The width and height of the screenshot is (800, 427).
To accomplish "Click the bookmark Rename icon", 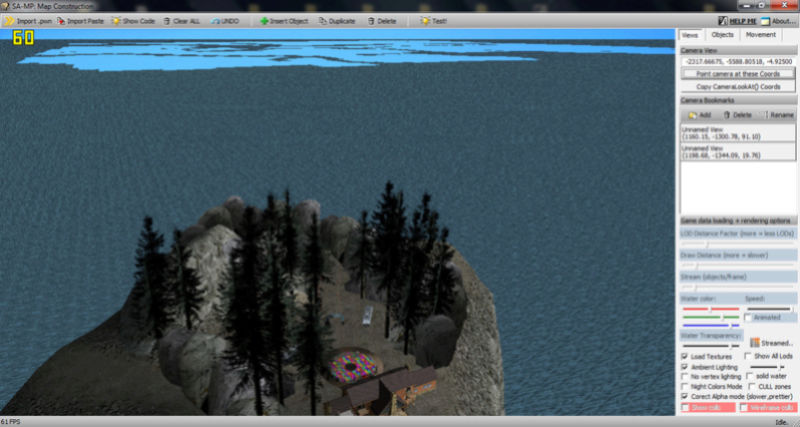I will click(x=765, y=115).
